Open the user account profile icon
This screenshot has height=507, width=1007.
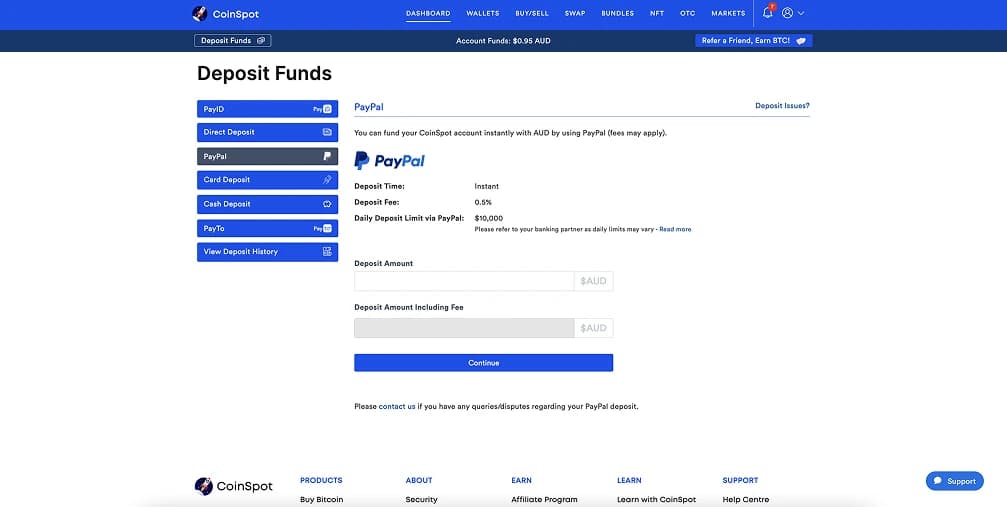[x=787, y=13]
